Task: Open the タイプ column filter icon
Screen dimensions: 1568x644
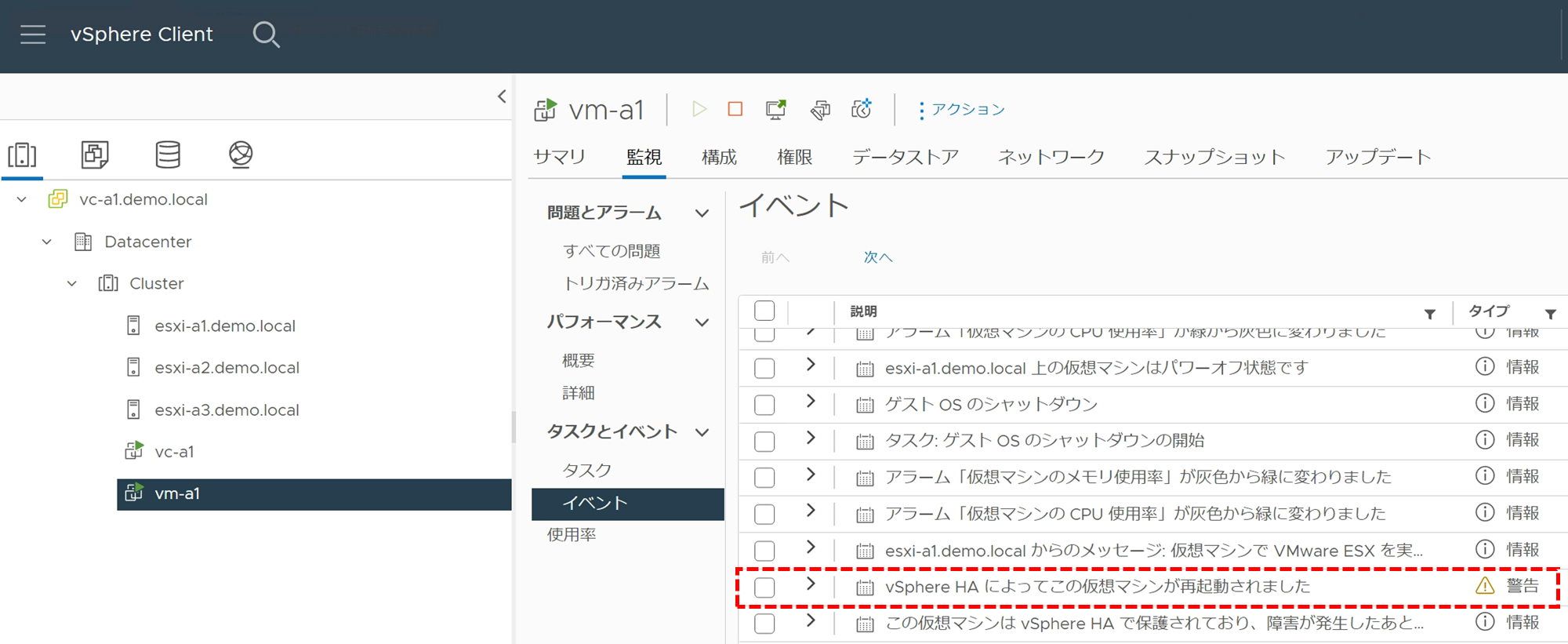Action: pyautogui.click(x=1551, y=314)
